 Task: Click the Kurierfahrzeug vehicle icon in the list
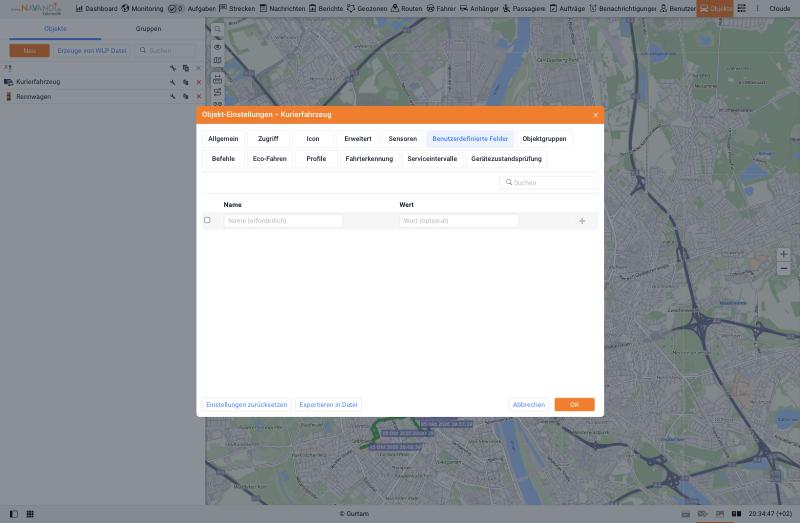coord(8,82)
